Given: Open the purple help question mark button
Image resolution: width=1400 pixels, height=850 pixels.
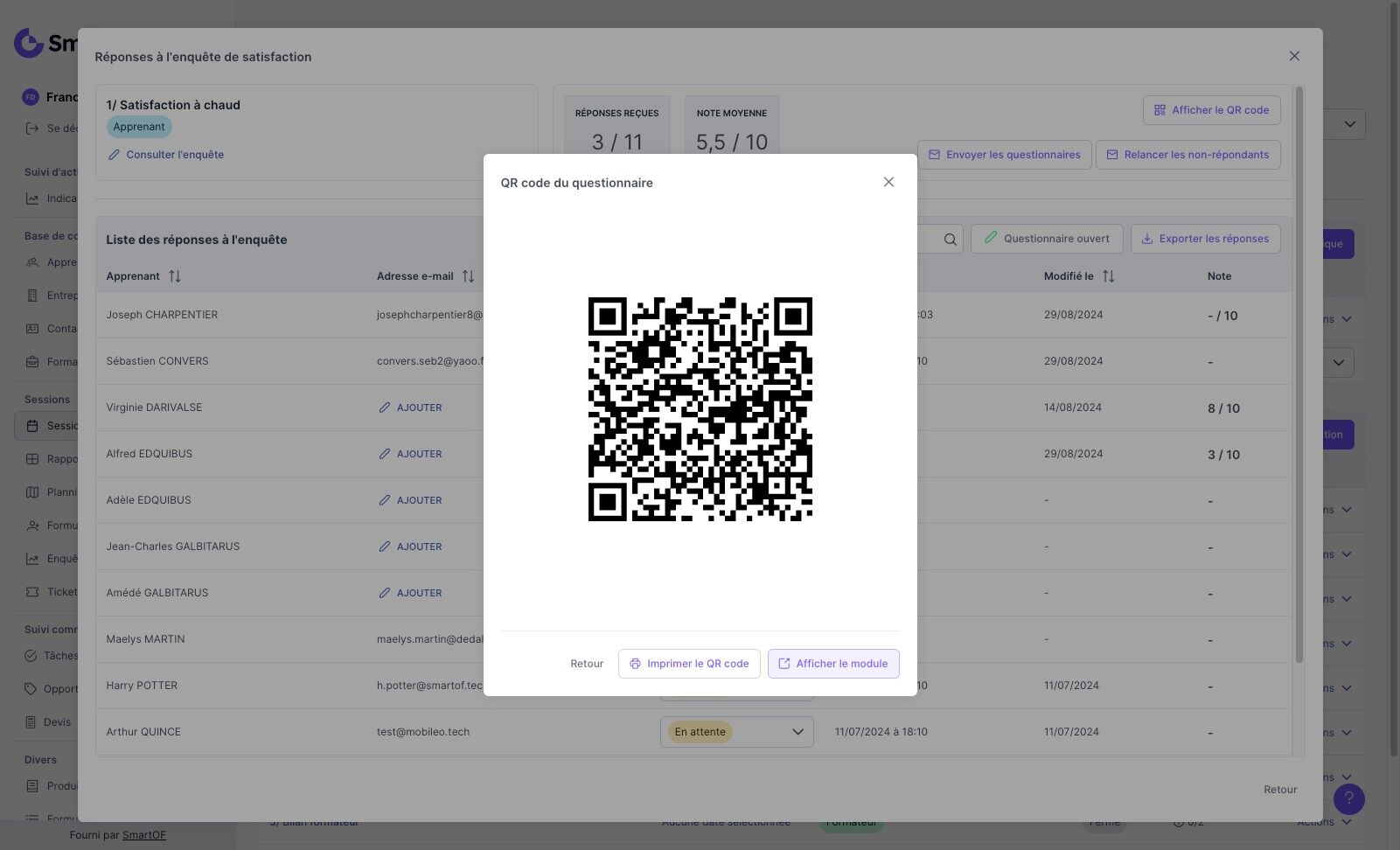Looking at the screenshot, I should (1349, 798).
